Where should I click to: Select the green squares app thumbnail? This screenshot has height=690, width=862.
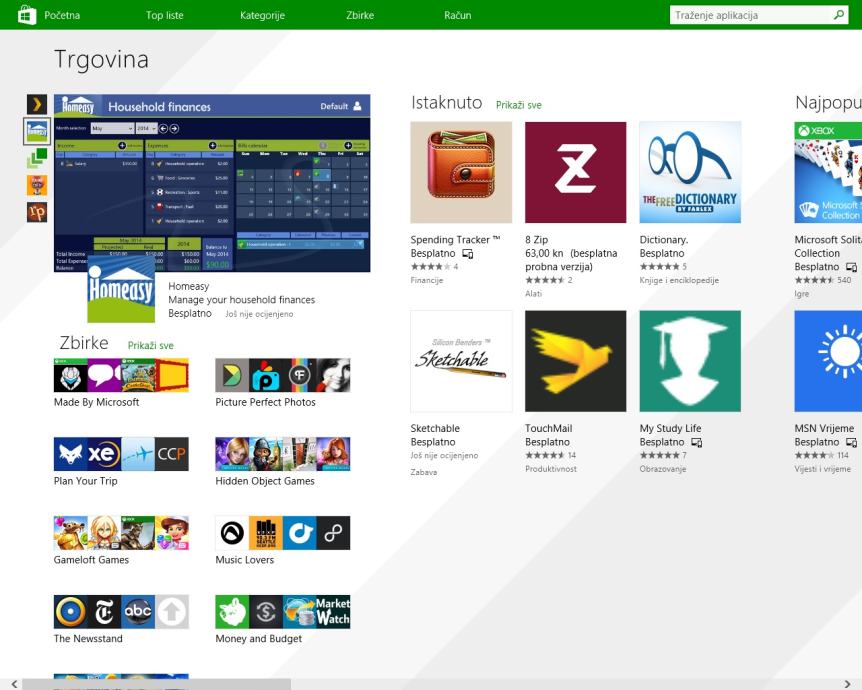(37, 158)
